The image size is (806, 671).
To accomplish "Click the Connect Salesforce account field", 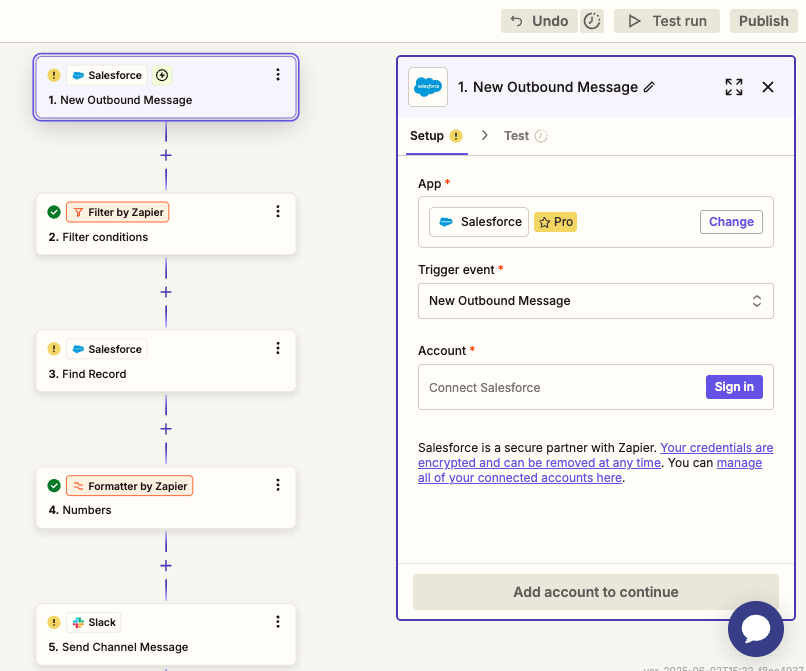I will tap(596, 387).
